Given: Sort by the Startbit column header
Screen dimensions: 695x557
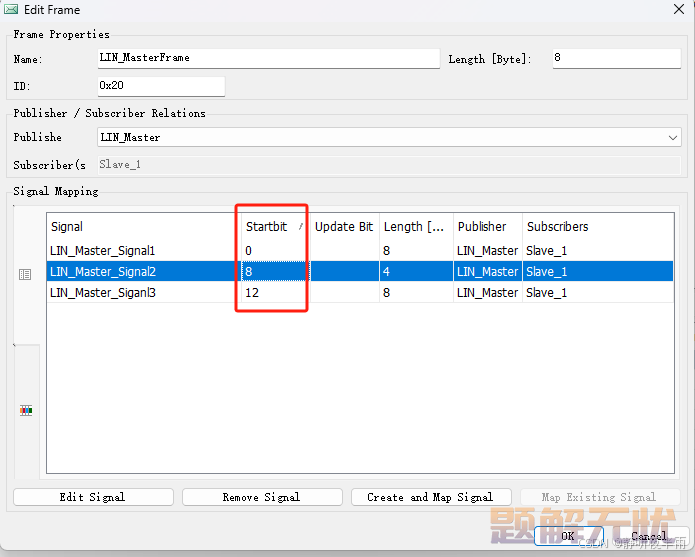Looking at the screenshot, I should coord(275,226).
